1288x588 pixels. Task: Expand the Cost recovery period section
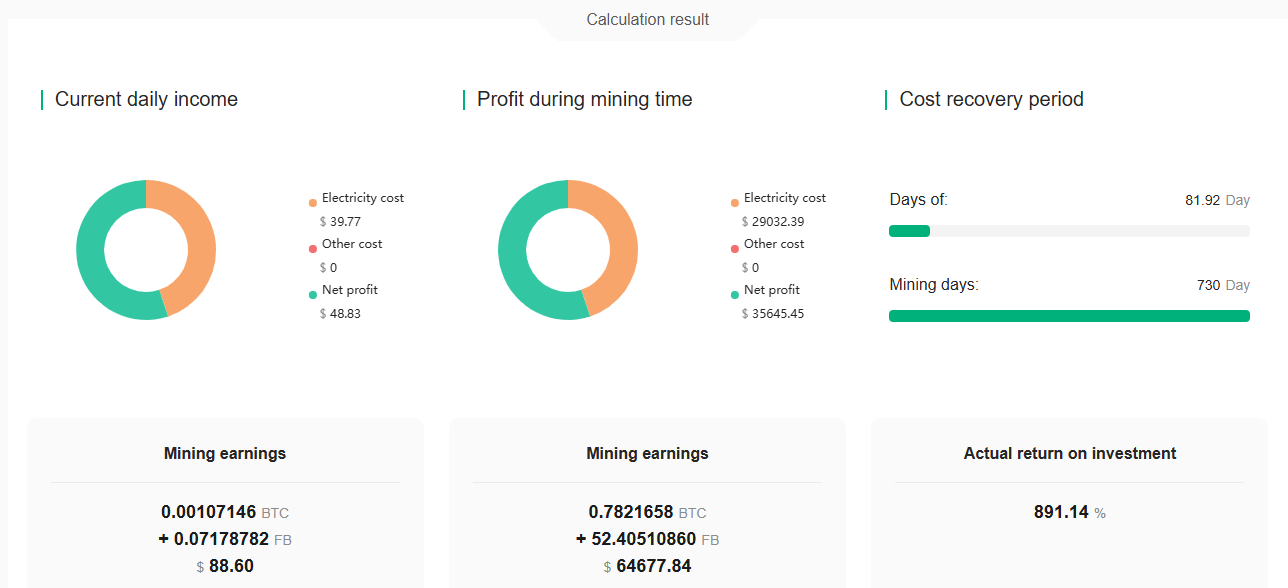pyautogui.click(x=990, y=99)
